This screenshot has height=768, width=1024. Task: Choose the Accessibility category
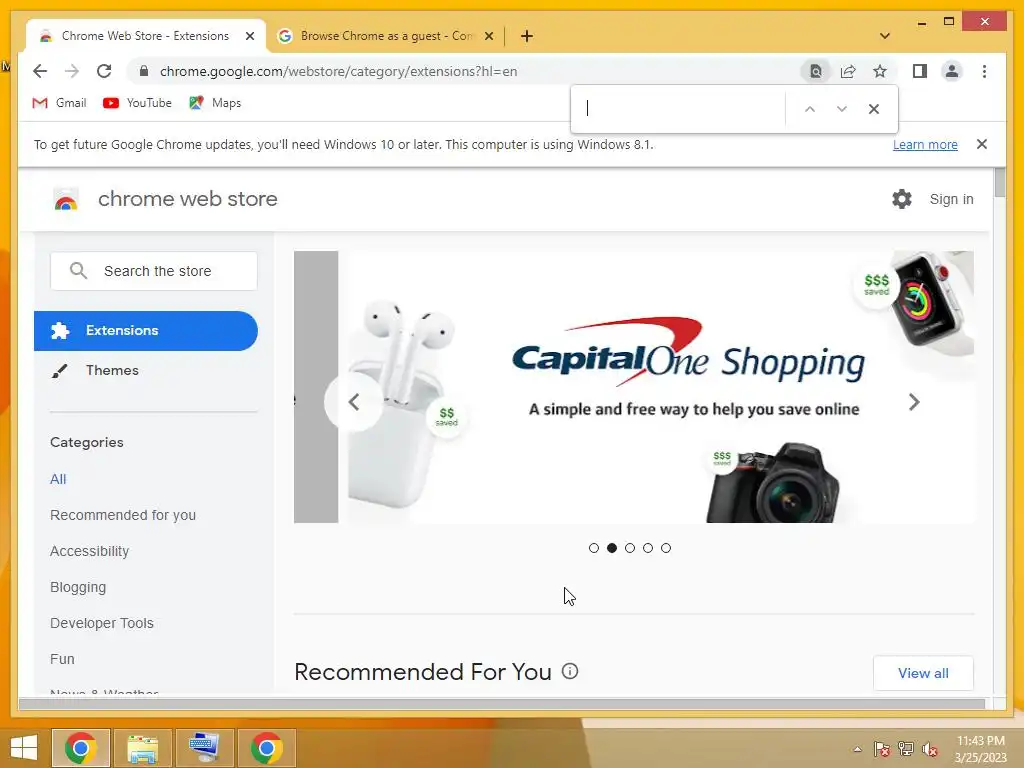pos(89,551)
